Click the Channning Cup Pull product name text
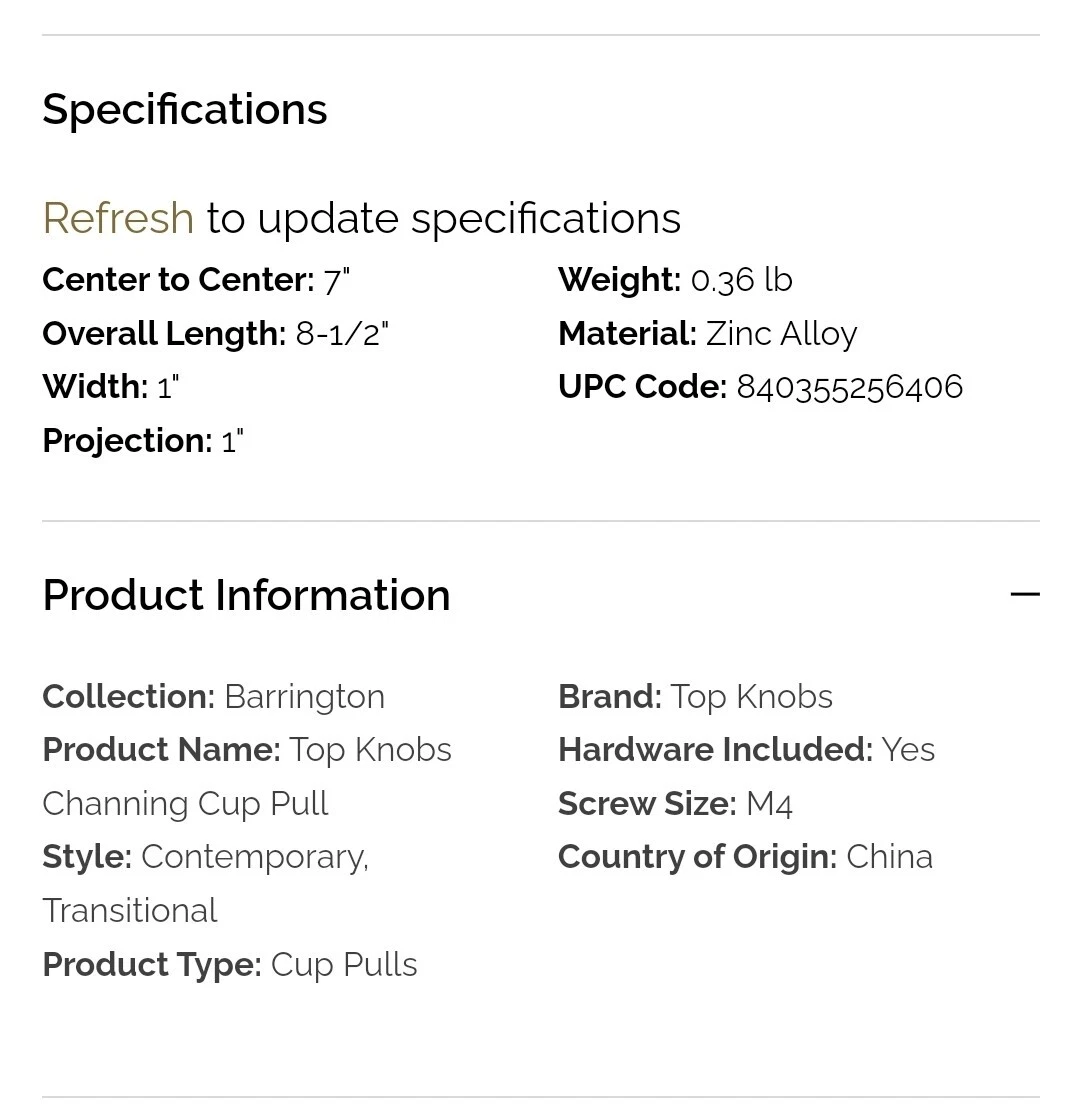This screenshot has width=1080, height=1118. (186, 804)
